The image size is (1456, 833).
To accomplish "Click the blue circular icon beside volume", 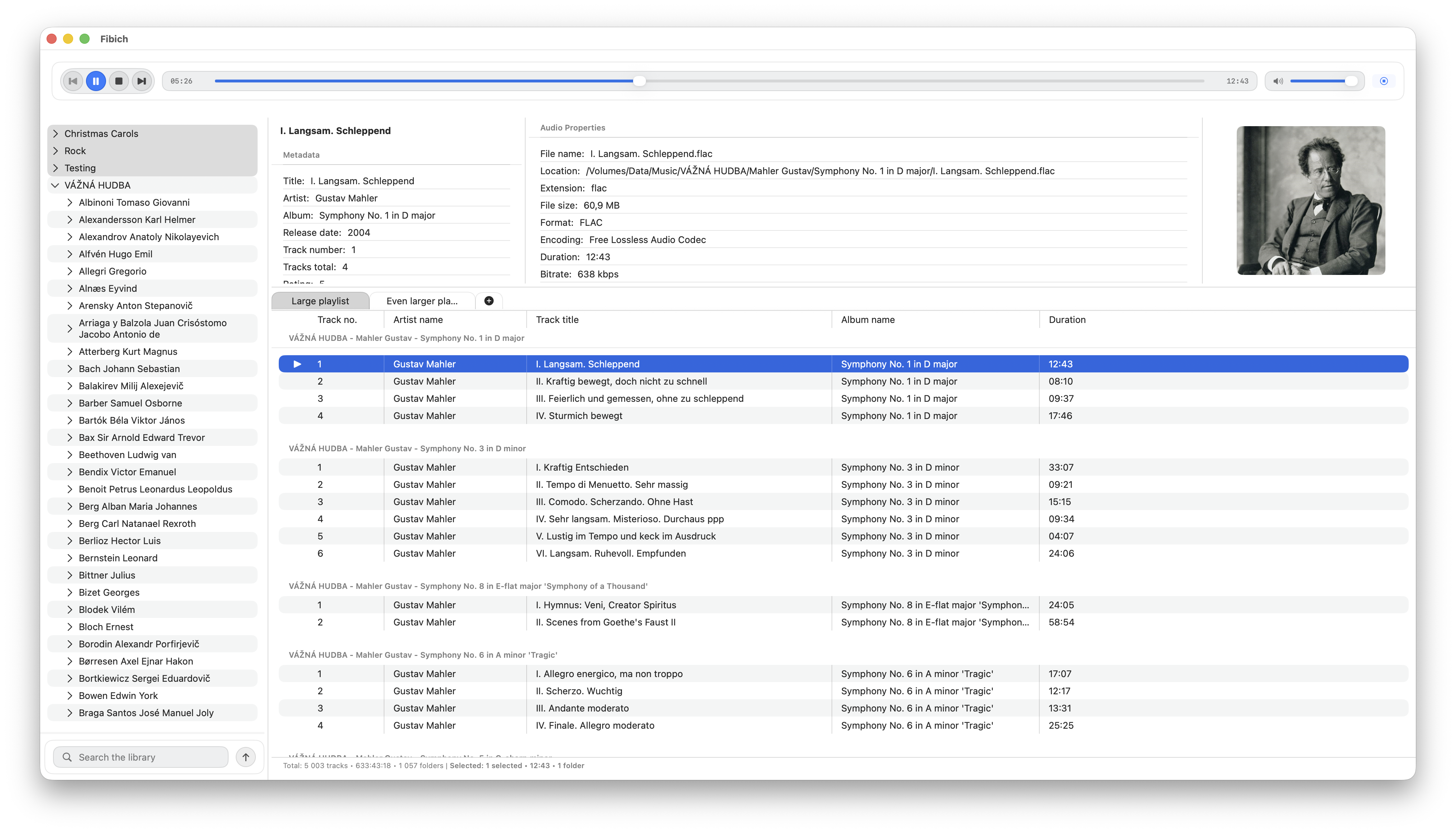I will coord(1384,81).
